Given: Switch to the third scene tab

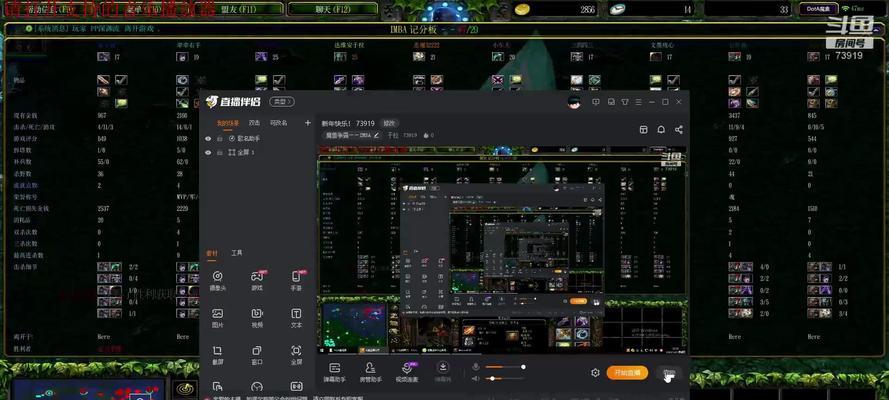Looking at the screenshot, I should 278,123.
